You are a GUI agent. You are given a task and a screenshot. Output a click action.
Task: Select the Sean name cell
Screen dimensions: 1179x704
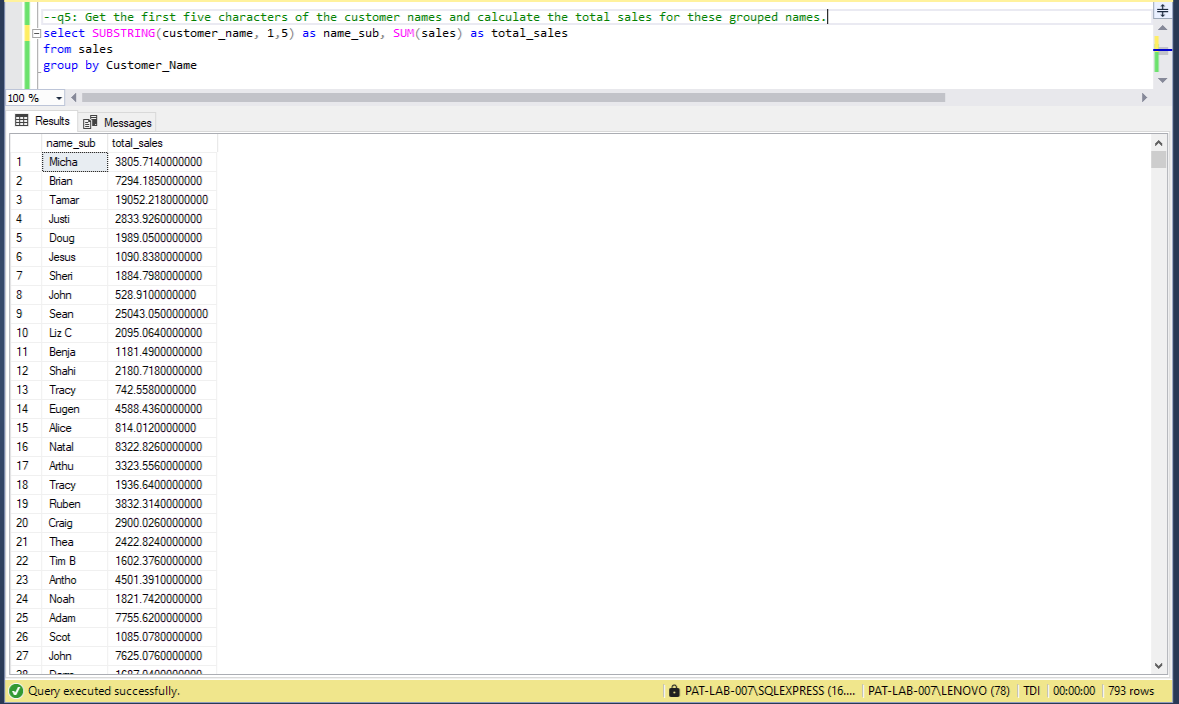coord(74,314)
